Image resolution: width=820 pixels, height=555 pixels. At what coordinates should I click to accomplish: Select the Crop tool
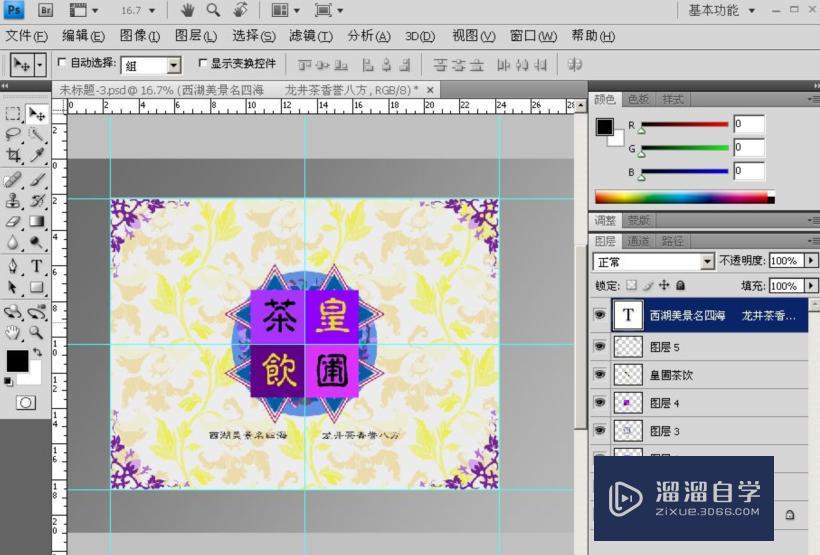tap(13, 155)
